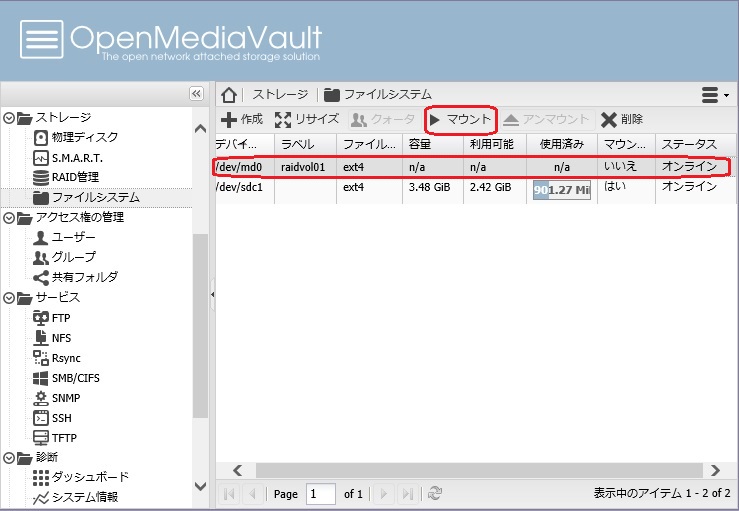Sort by ステータス column header
The height and width of the screenshot is (511, 739).
[x=695, y=144]
